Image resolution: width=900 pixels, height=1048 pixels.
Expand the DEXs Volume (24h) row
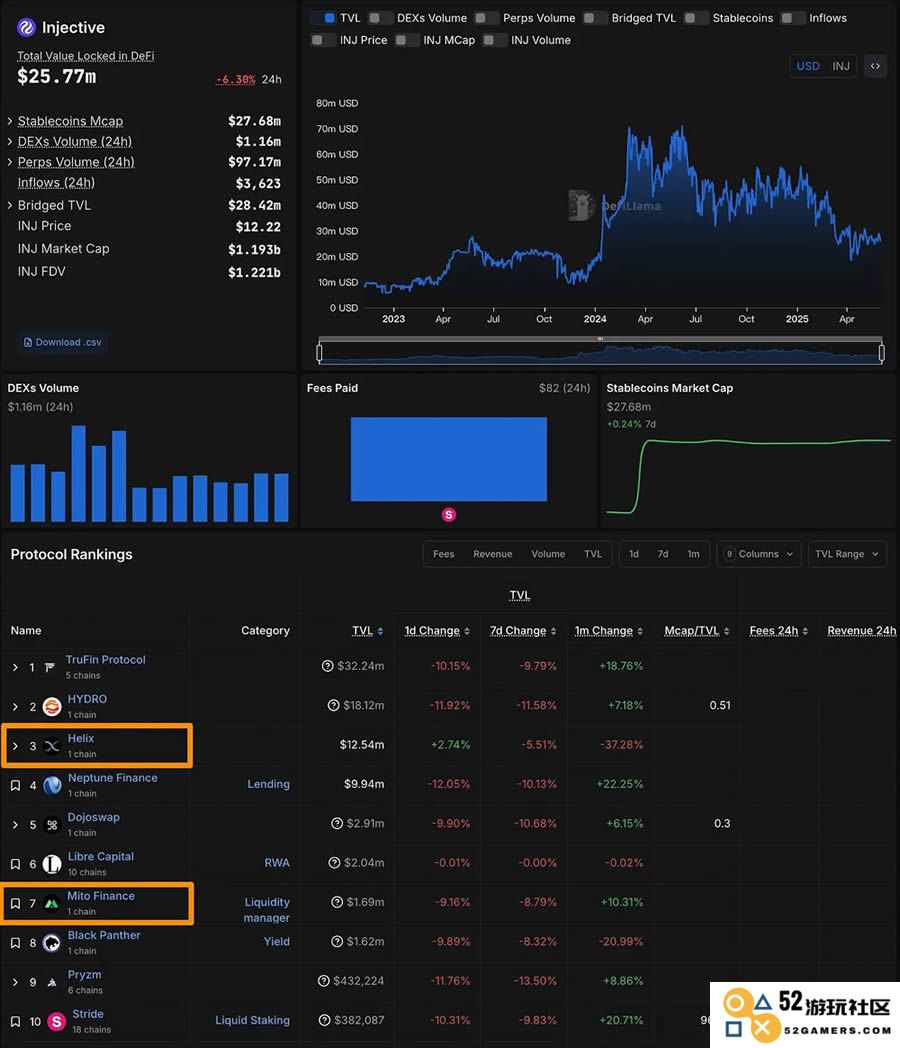pyautogui.click(x=10, y=142)
